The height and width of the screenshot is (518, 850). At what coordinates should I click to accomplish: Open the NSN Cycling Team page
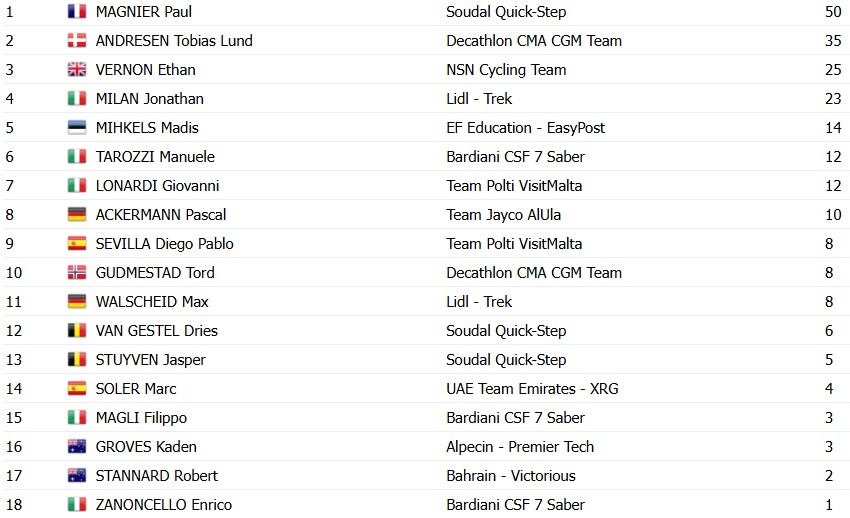click(506, 70)
